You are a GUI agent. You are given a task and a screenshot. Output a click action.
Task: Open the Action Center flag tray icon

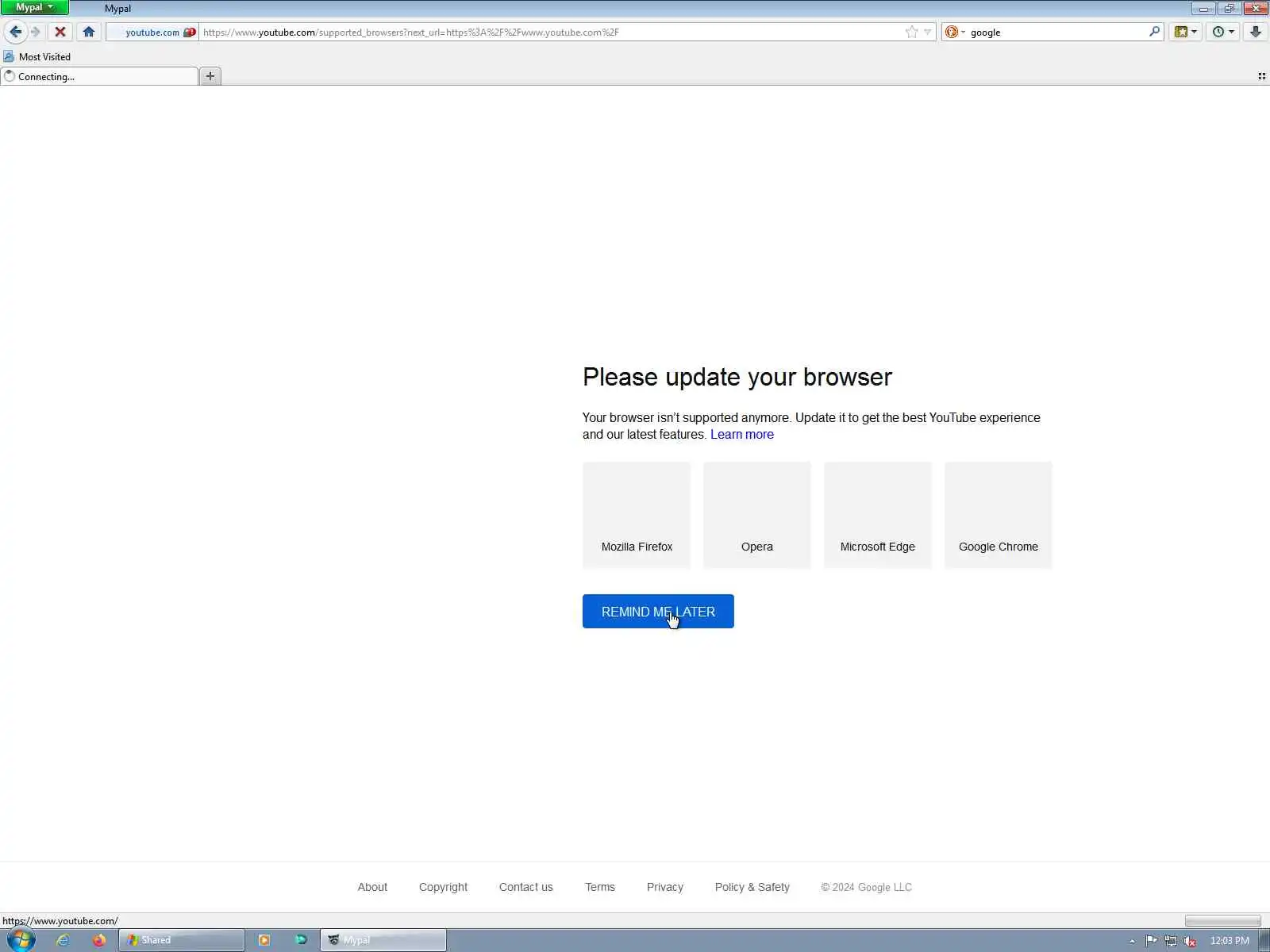point(1151,941)
